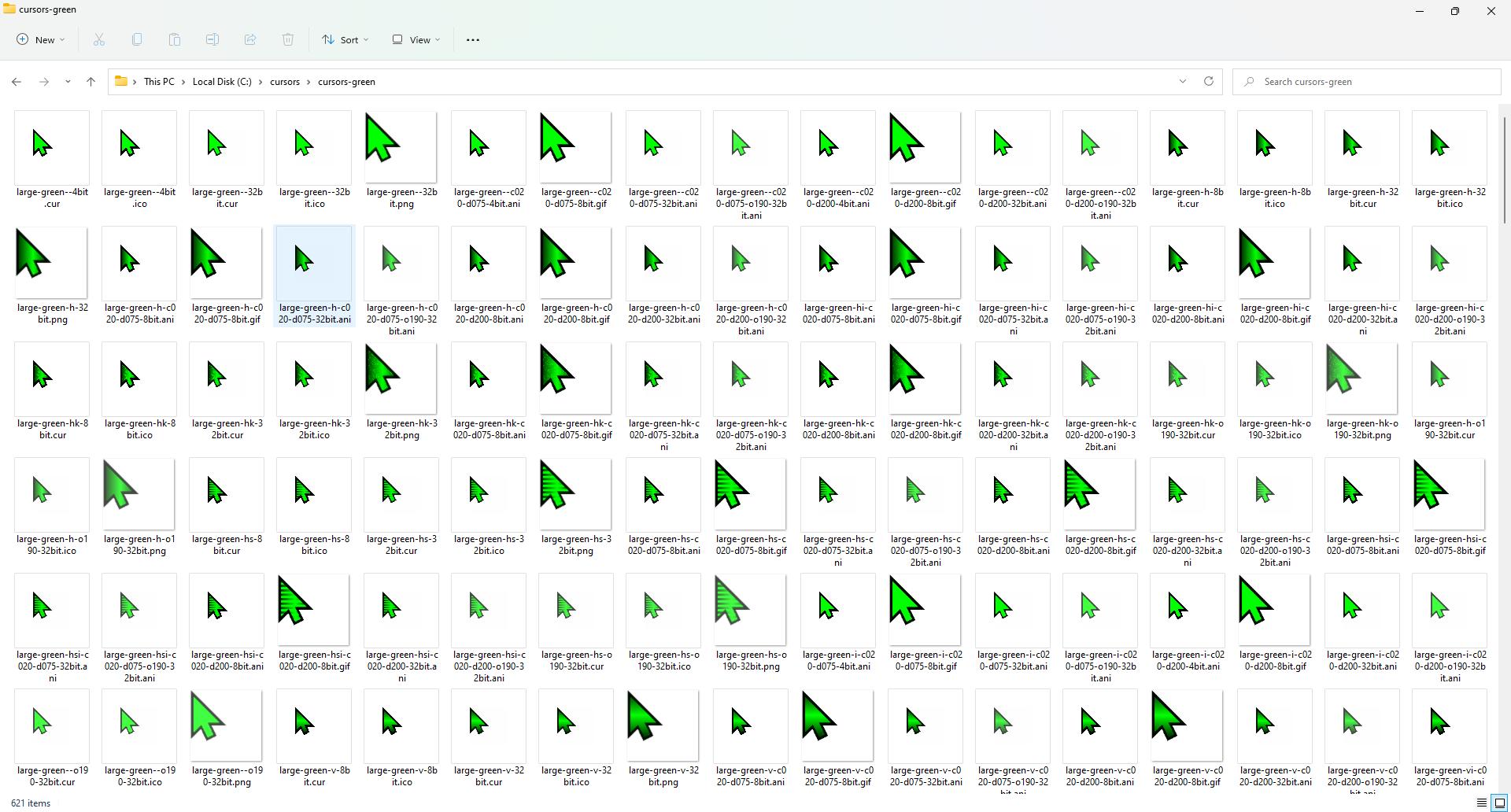Open the cursors folder from the breadcrumb

point(285,81)
